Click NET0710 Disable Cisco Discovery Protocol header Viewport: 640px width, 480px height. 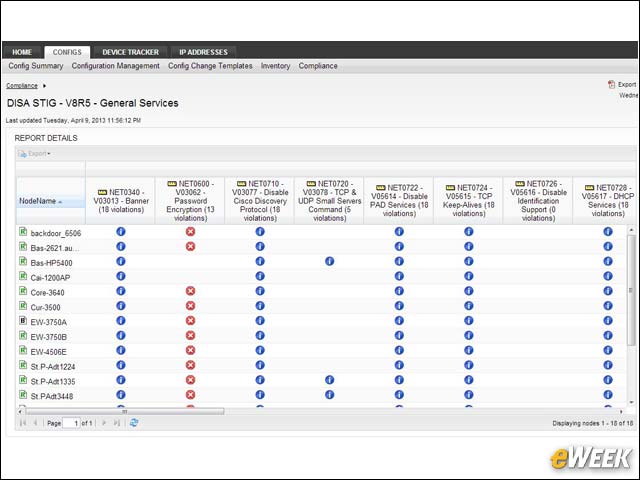click(260, 201)
